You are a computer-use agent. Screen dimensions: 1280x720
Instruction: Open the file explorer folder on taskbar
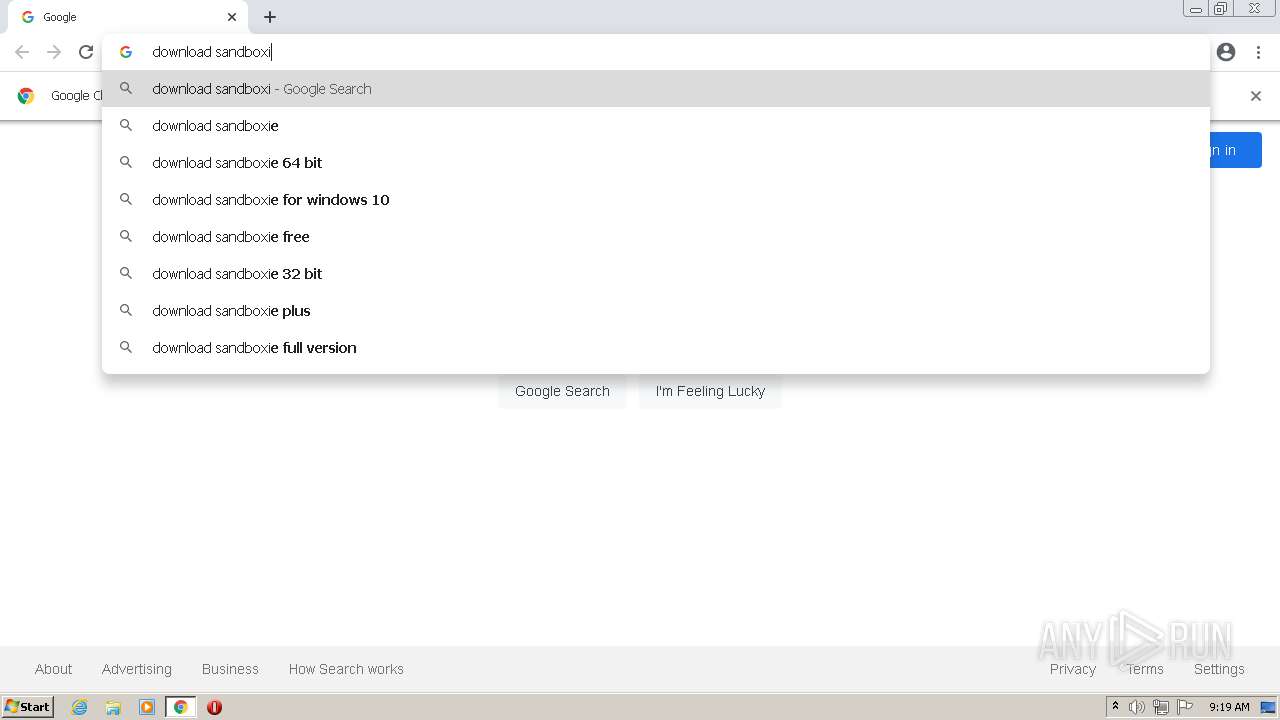pyautogui.click(x=113, y=707)
